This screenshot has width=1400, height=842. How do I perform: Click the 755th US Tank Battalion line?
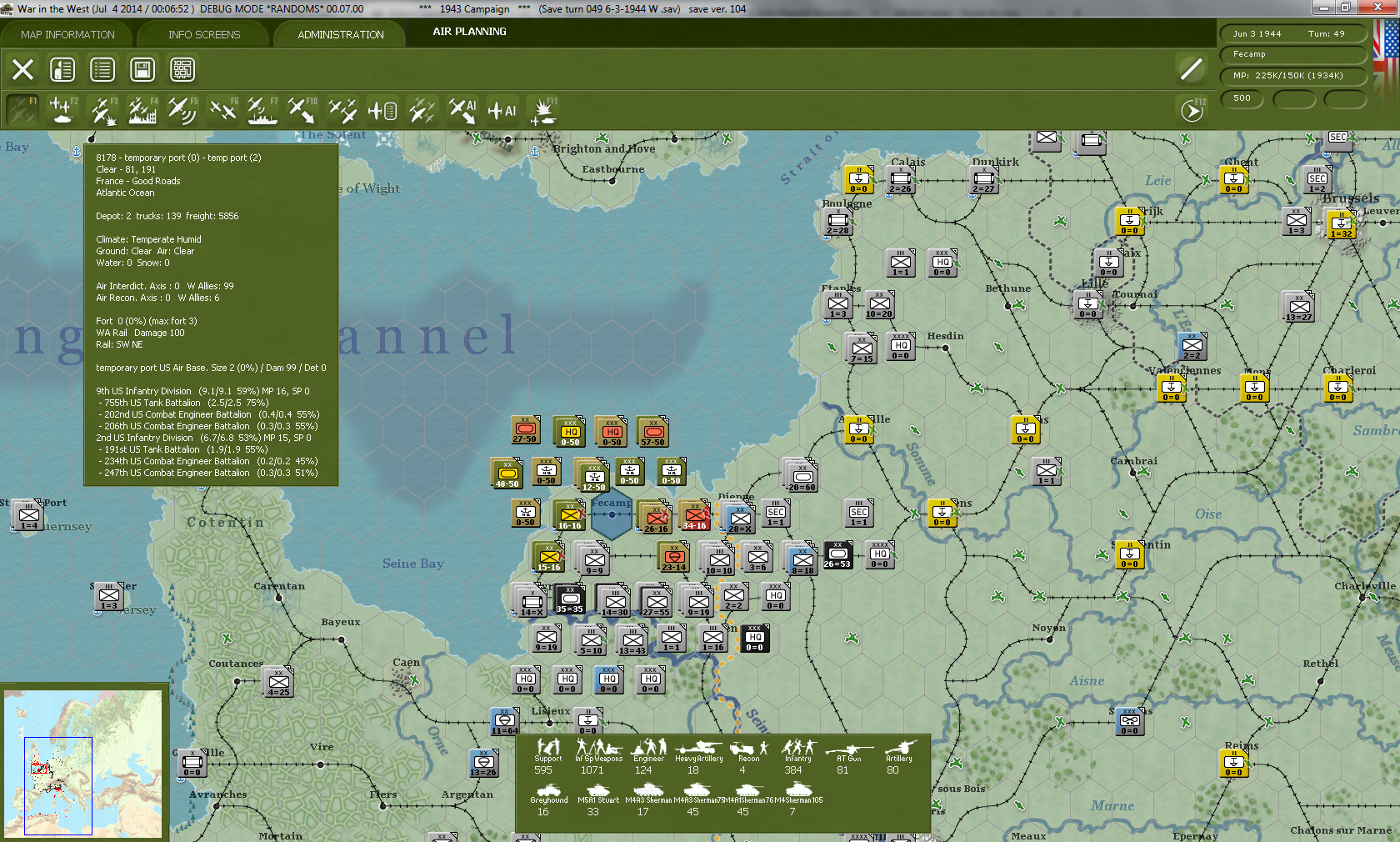(184, 403)
